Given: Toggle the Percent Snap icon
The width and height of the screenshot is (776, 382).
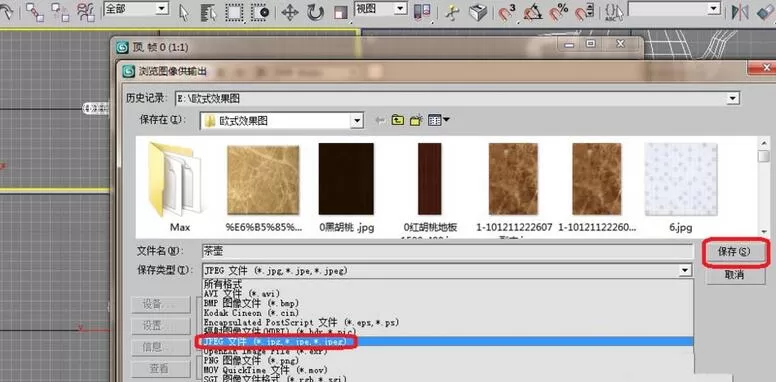Looking at the screenshot, I should pos(560,12).
